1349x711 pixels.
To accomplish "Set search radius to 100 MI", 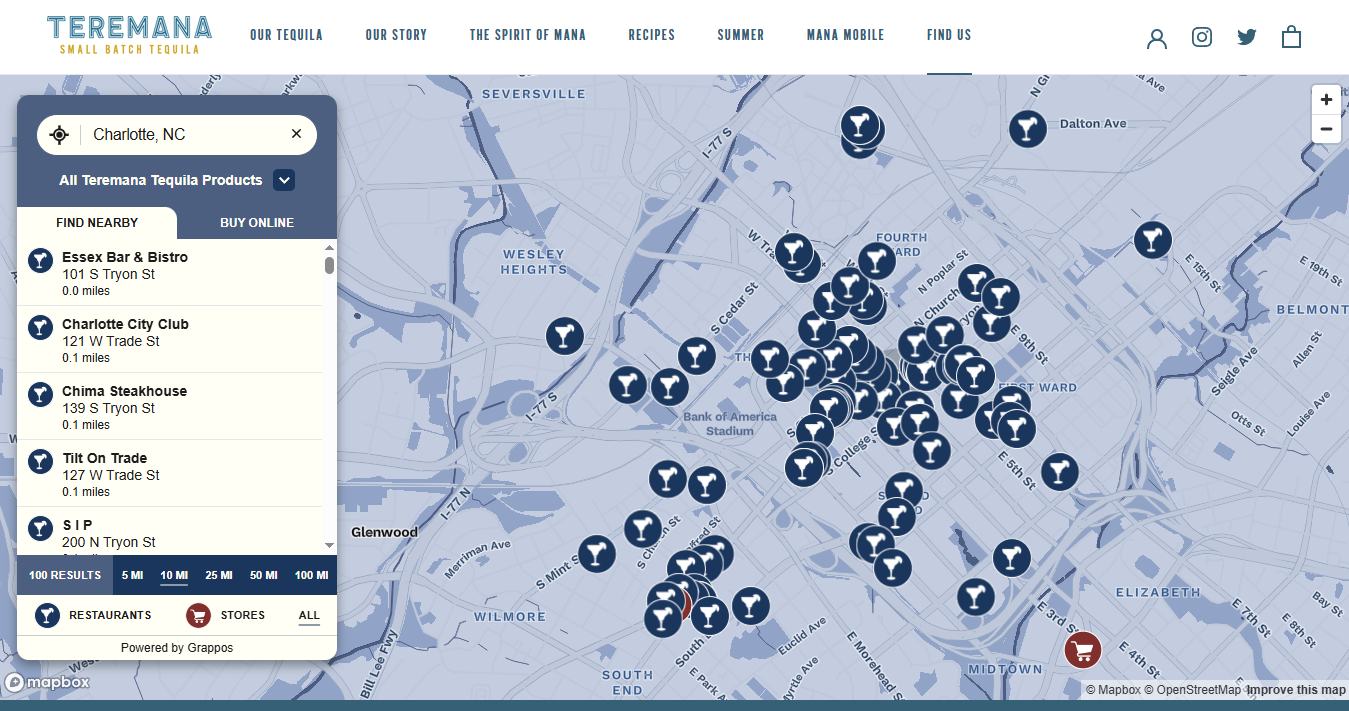I will [311, 575].
